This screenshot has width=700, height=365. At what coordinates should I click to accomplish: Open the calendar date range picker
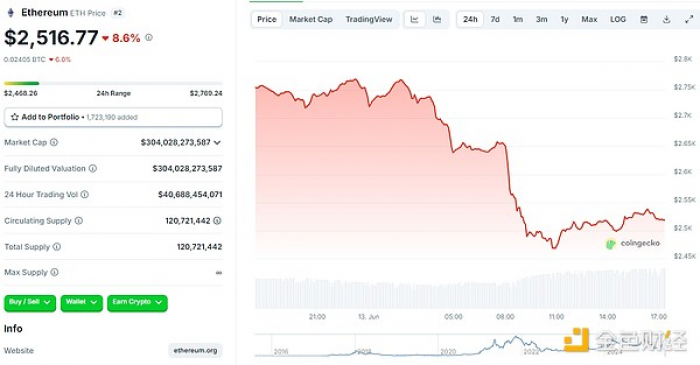644,19
